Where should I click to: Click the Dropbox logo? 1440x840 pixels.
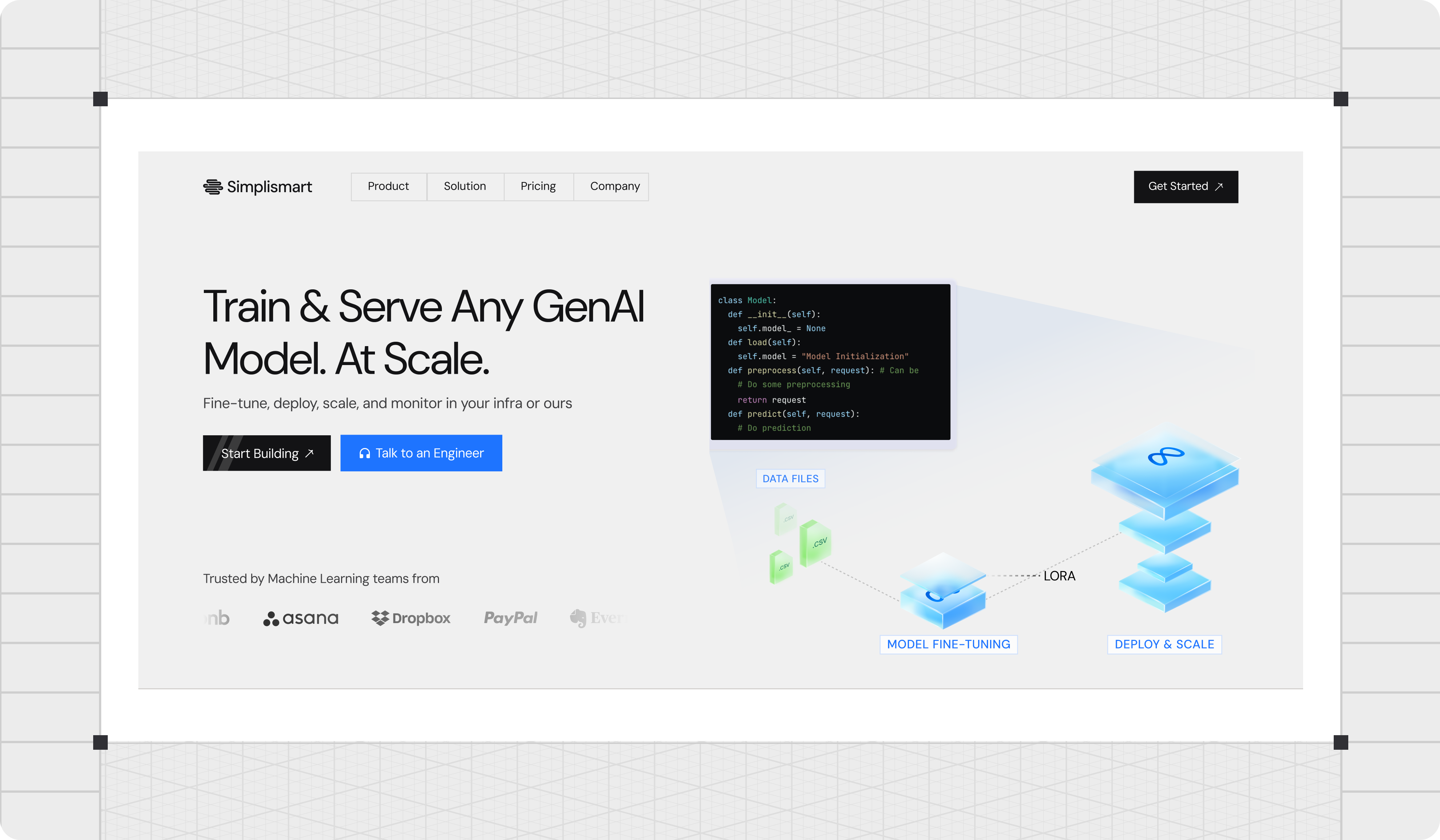411,618
